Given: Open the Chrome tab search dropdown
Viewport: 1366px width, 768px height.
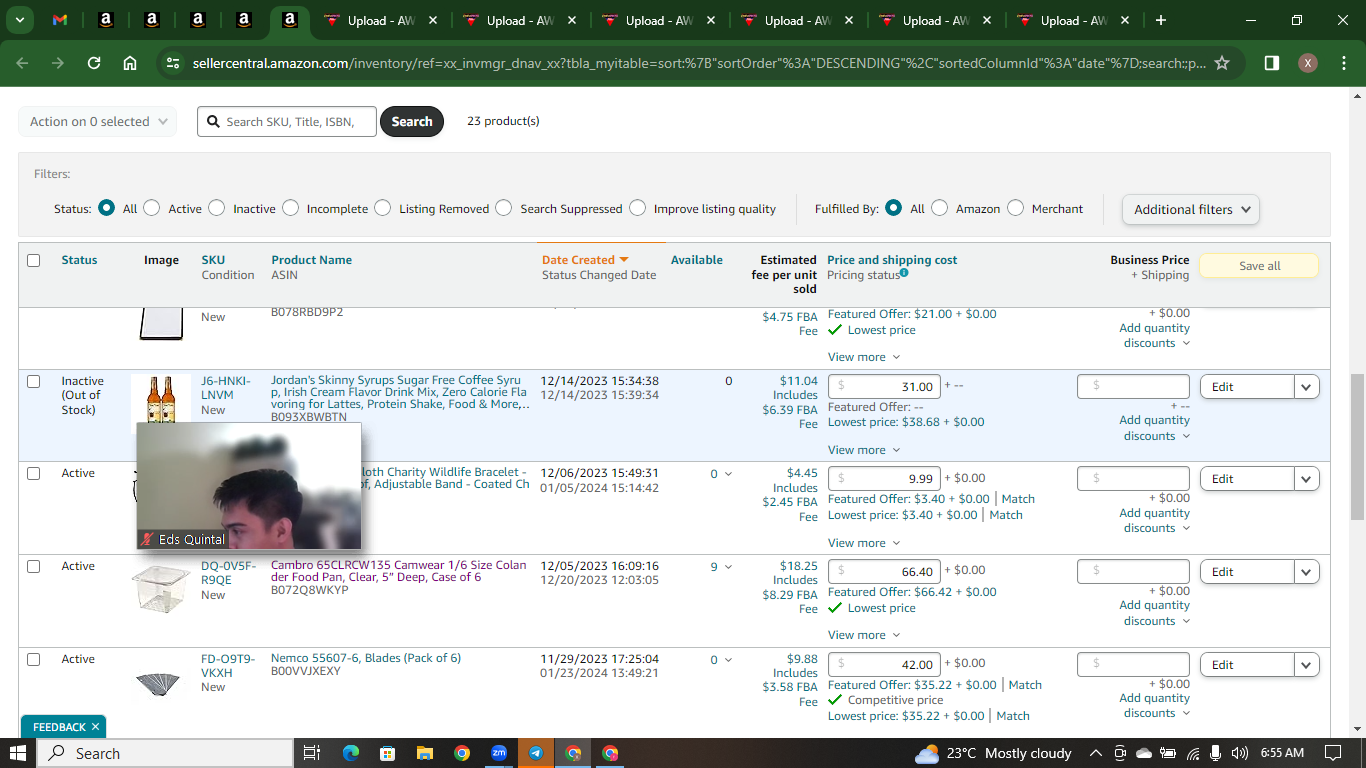Looking at the screenshot, I should point(20,20).
